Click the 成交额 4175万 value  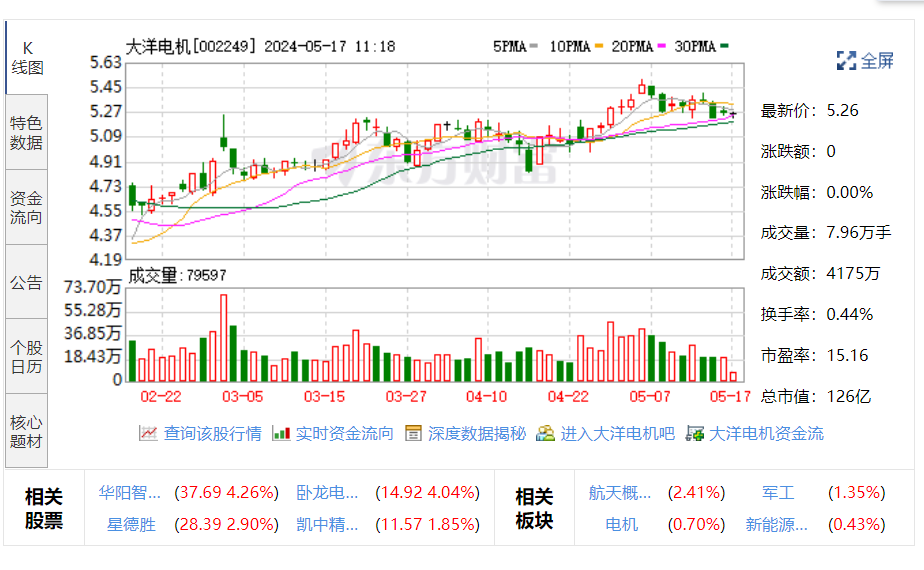[x=853, y=274]
